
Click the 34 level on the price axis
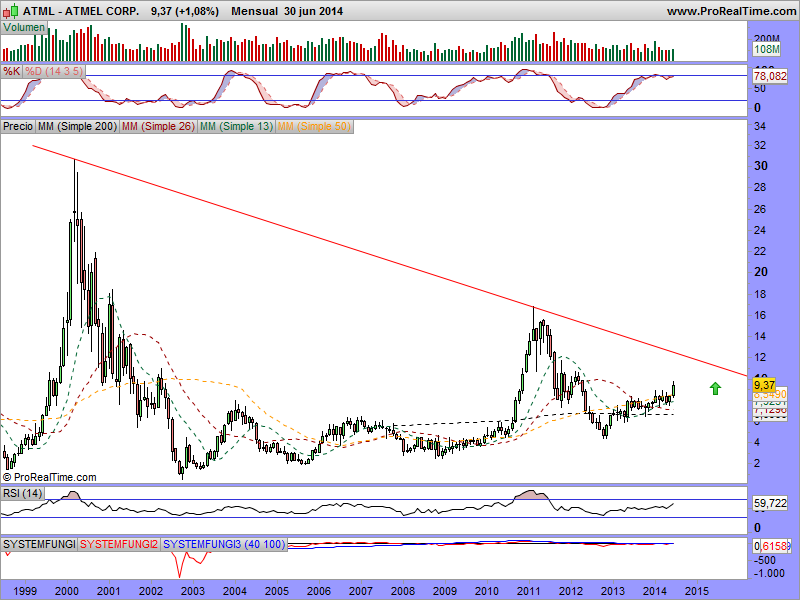pyautogui.click(x=760, y=126)
